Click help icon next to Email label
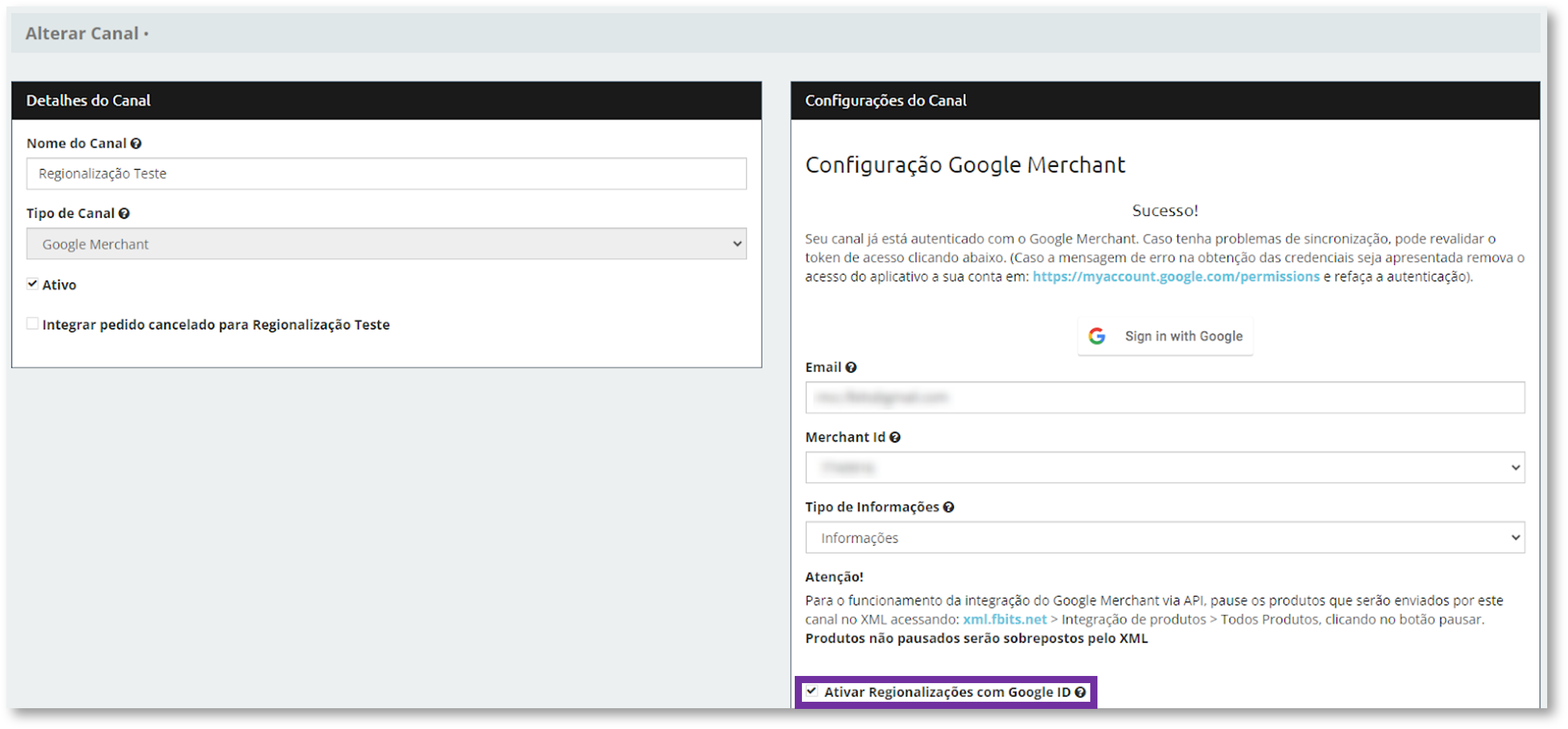This screenshot has height=729, width=1568. [851, 367]
